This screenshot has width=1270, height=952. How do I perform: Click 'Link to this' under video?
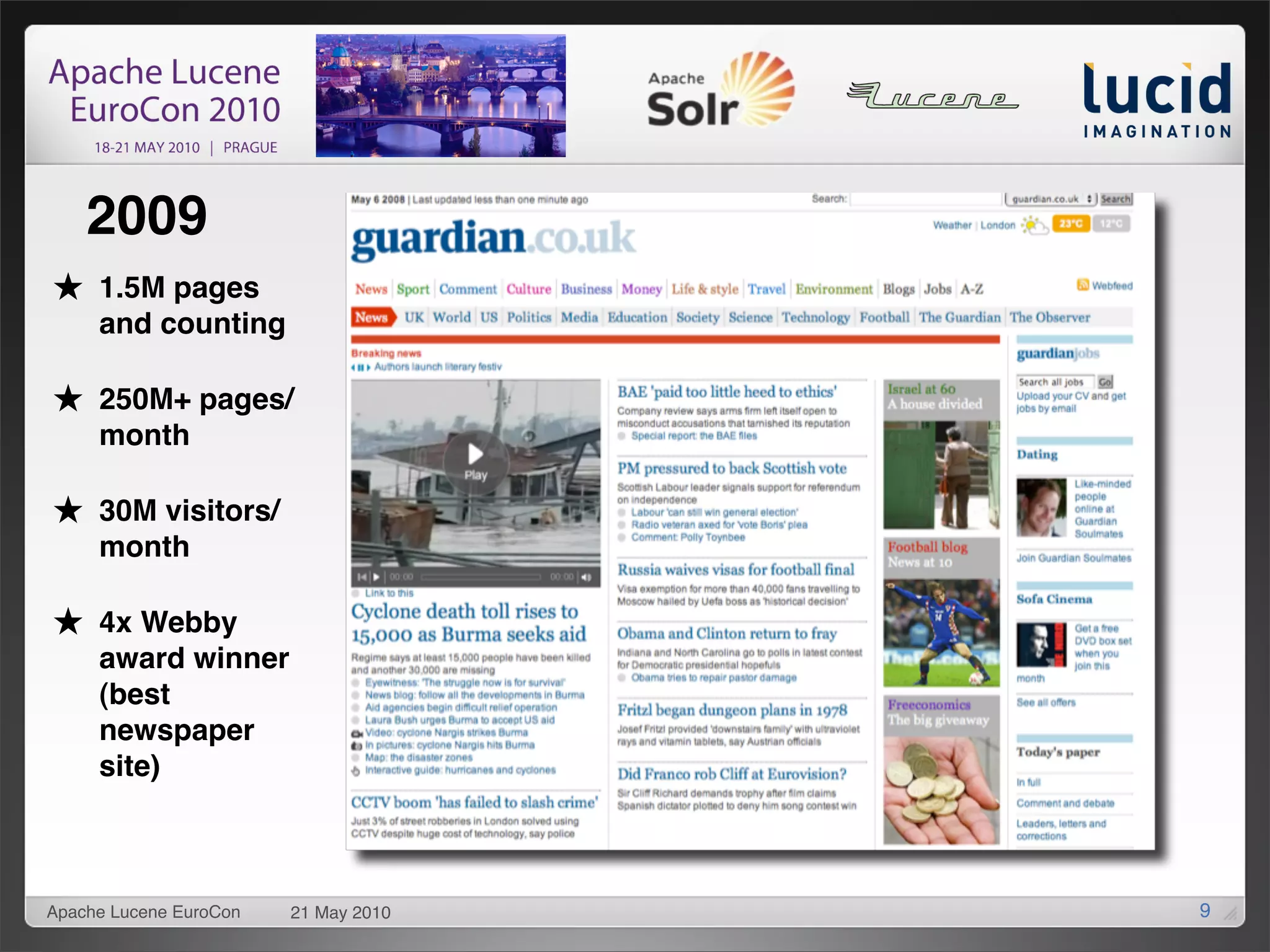click(389, 593)
